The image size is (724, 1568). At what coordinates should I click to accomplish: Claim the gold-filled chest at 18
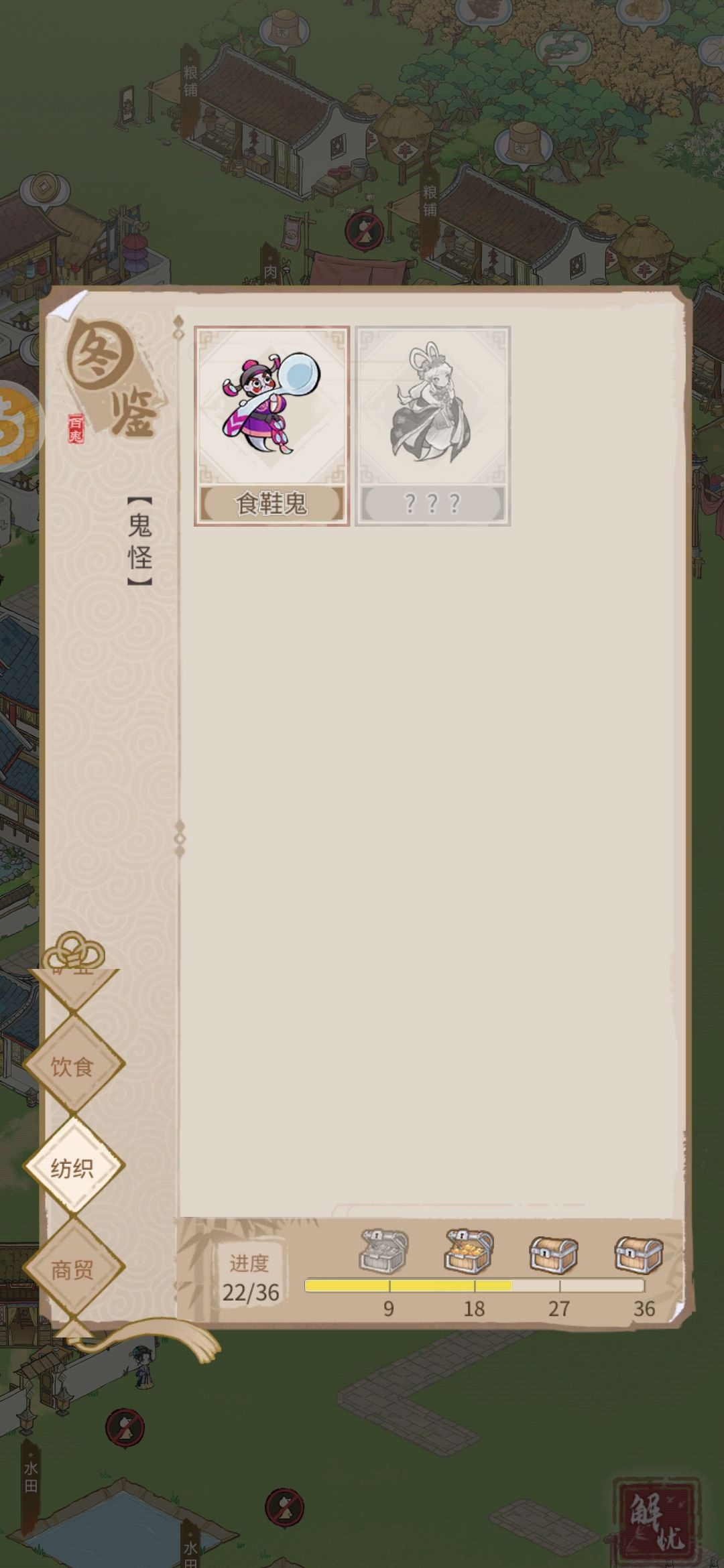coord(469,1250)
